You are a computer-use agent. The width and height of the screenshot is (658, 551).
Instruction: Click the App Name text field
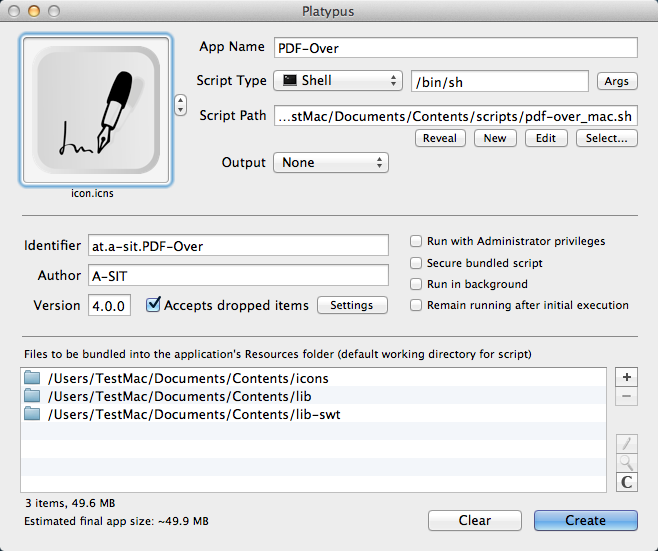pyautogui.click(x=455, y=48)
